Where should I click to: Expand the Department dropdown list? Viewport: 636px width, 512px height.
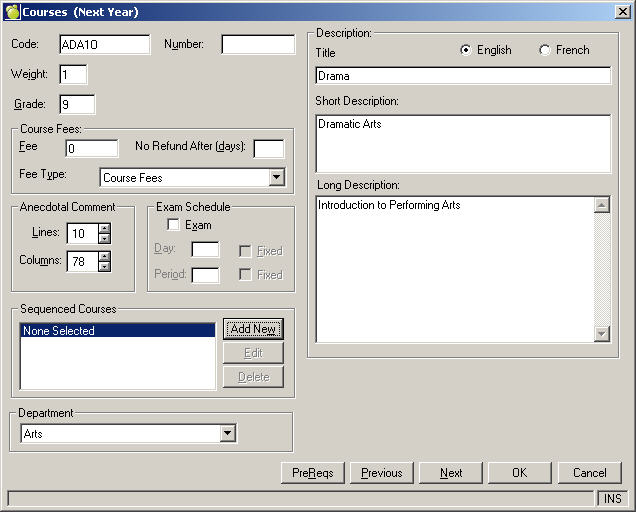tap(228, 434)
